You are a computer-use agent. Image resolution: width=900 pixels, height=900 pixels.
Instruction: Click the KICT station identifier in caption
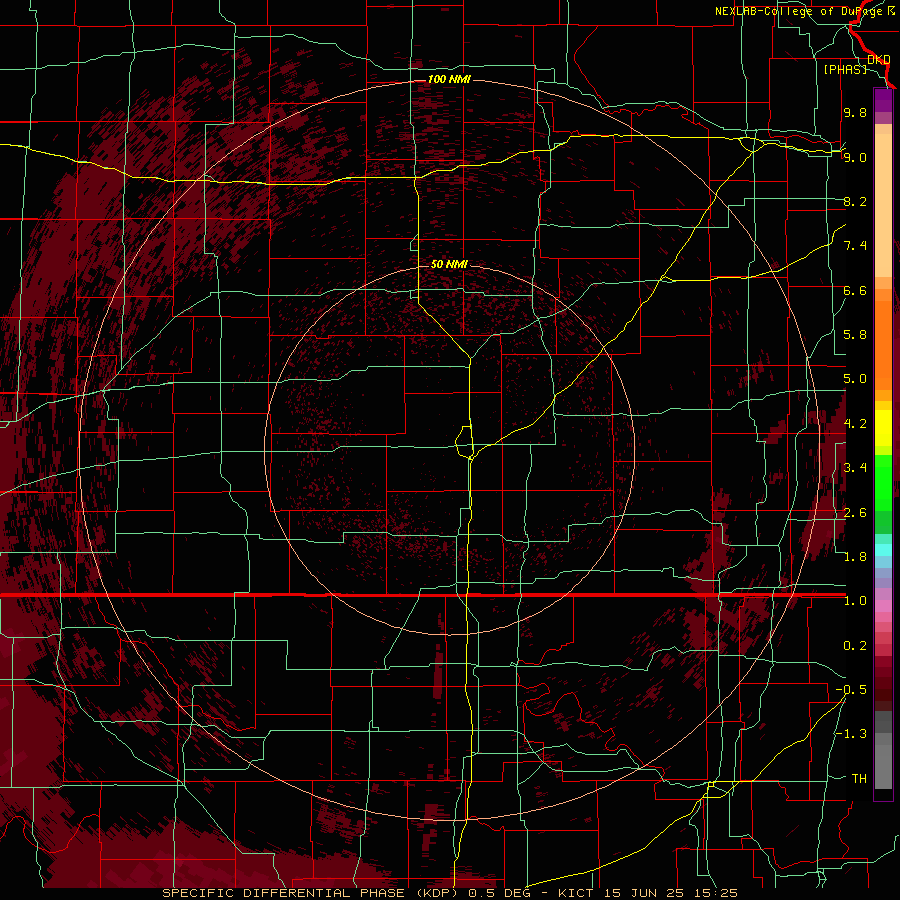point(576,893)
